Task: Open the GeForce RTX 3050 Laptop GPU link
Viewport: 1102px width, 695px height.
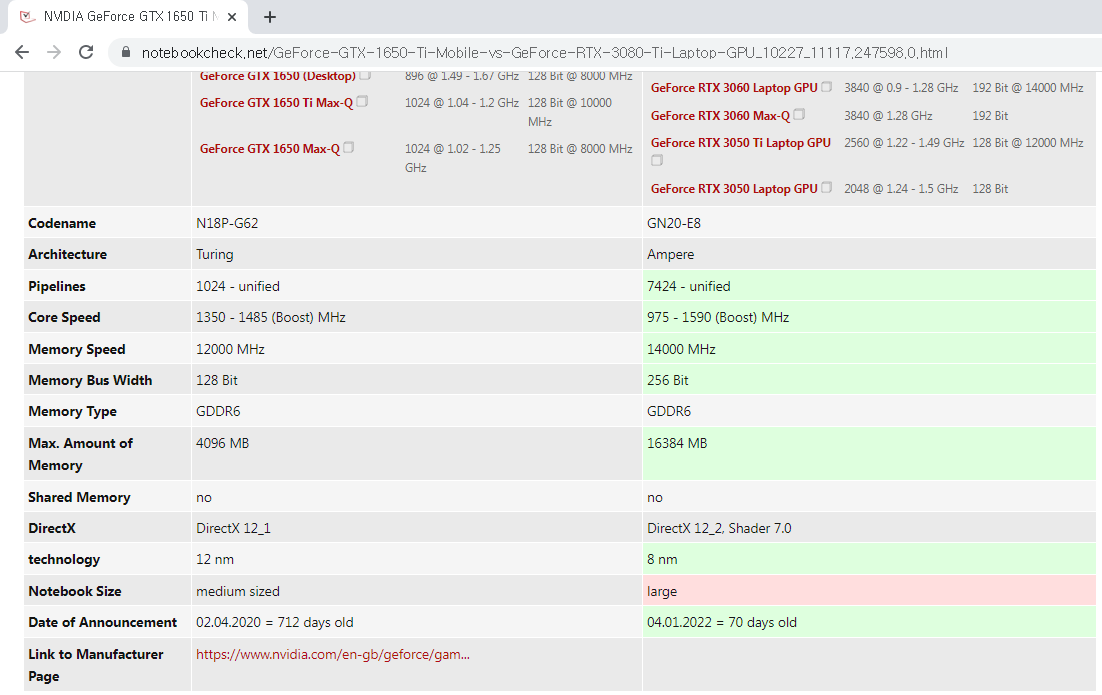Action: 734,189
